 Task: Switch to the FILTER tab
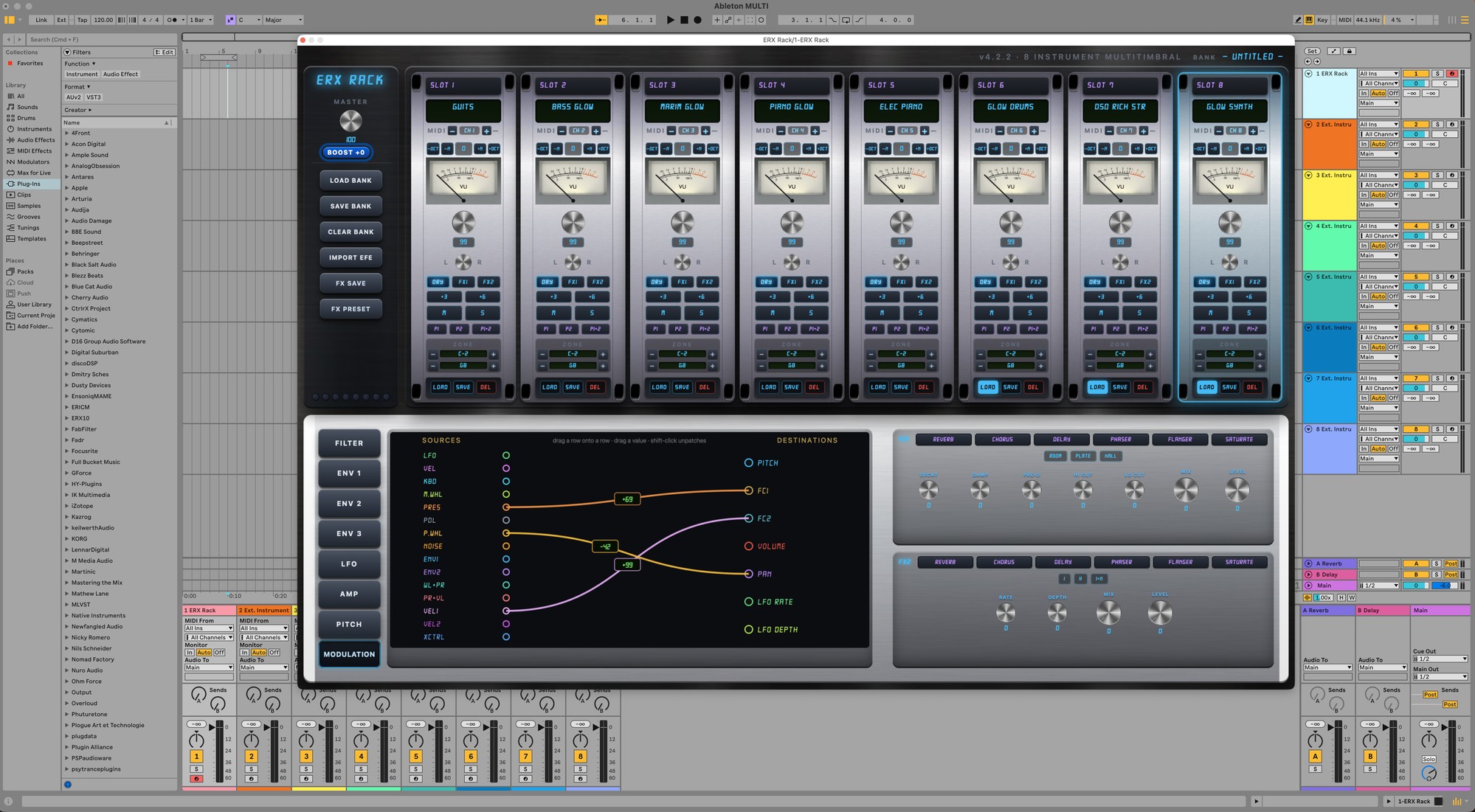tap(349, 443)
